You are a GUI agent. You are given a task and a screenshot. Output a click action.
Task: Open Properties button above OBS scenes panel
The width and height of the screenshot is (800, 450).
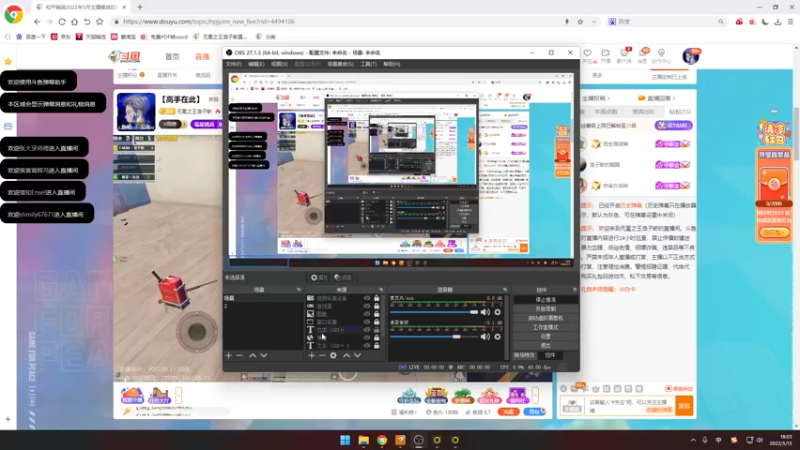tap(319, 278)
